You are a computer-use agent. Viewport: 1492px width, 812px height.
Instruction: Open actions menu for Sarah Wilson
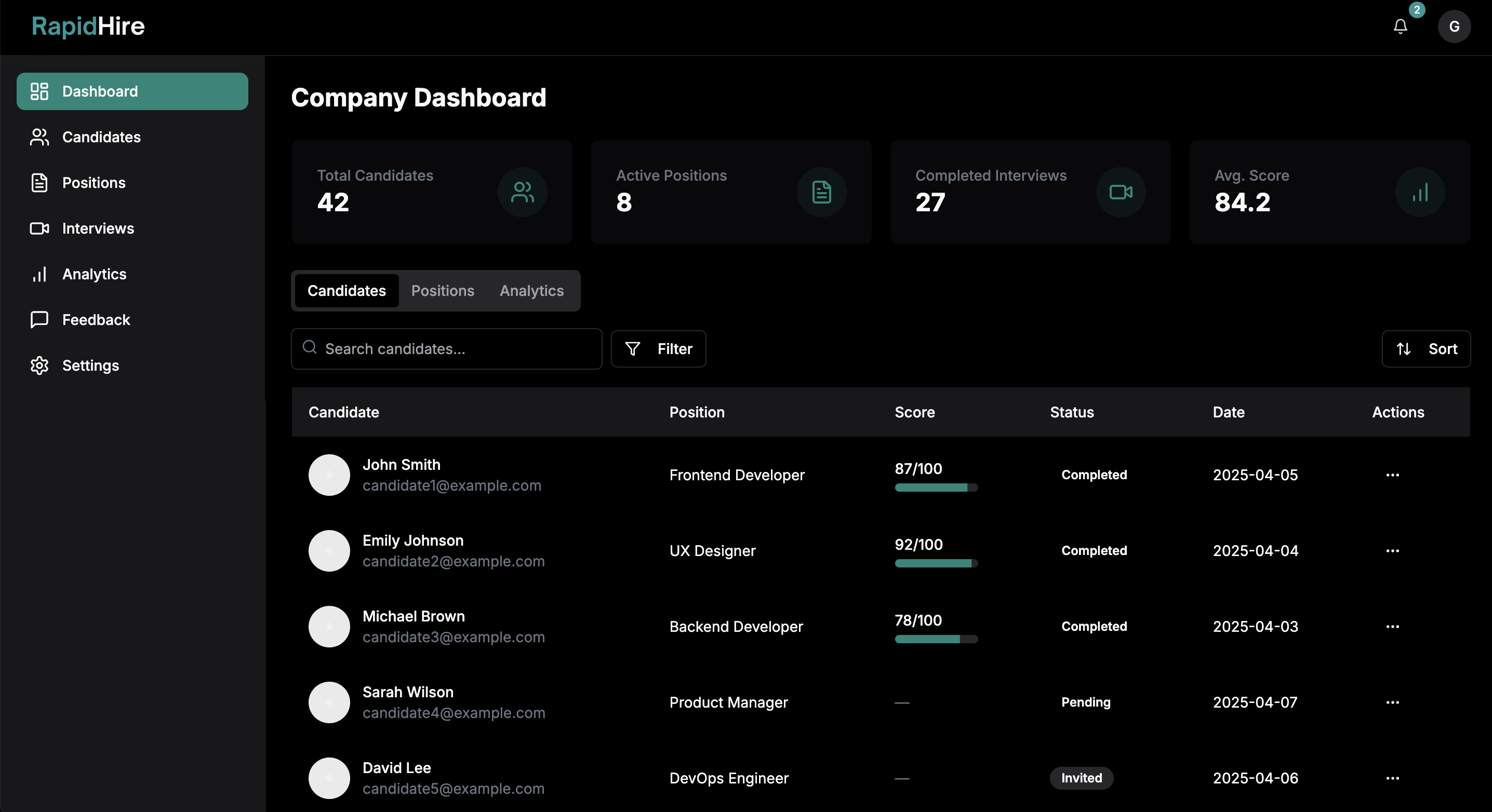pos(1393,702)
